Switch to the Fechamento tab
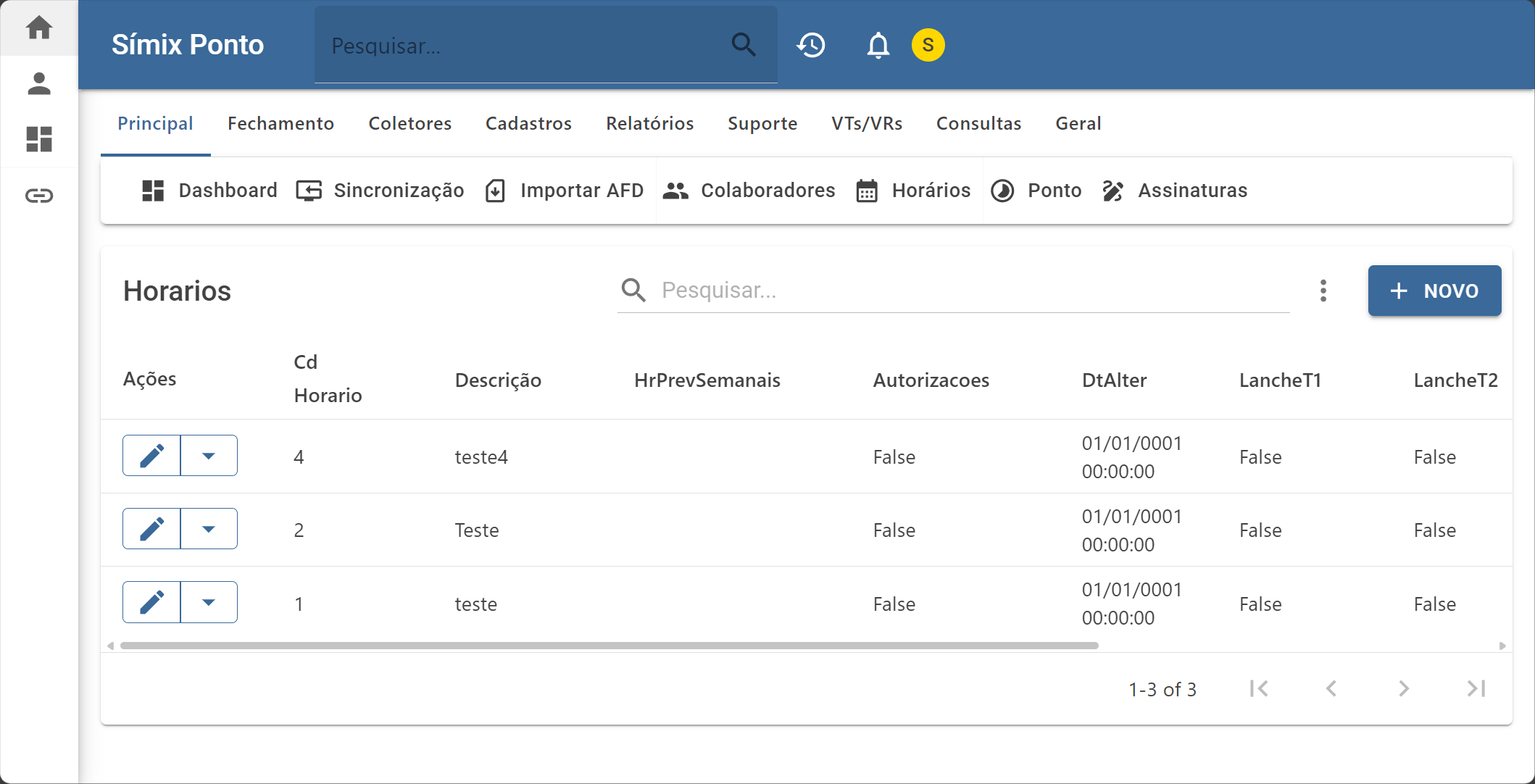The height and width of the screenshot is (784, 1535). 280,124
